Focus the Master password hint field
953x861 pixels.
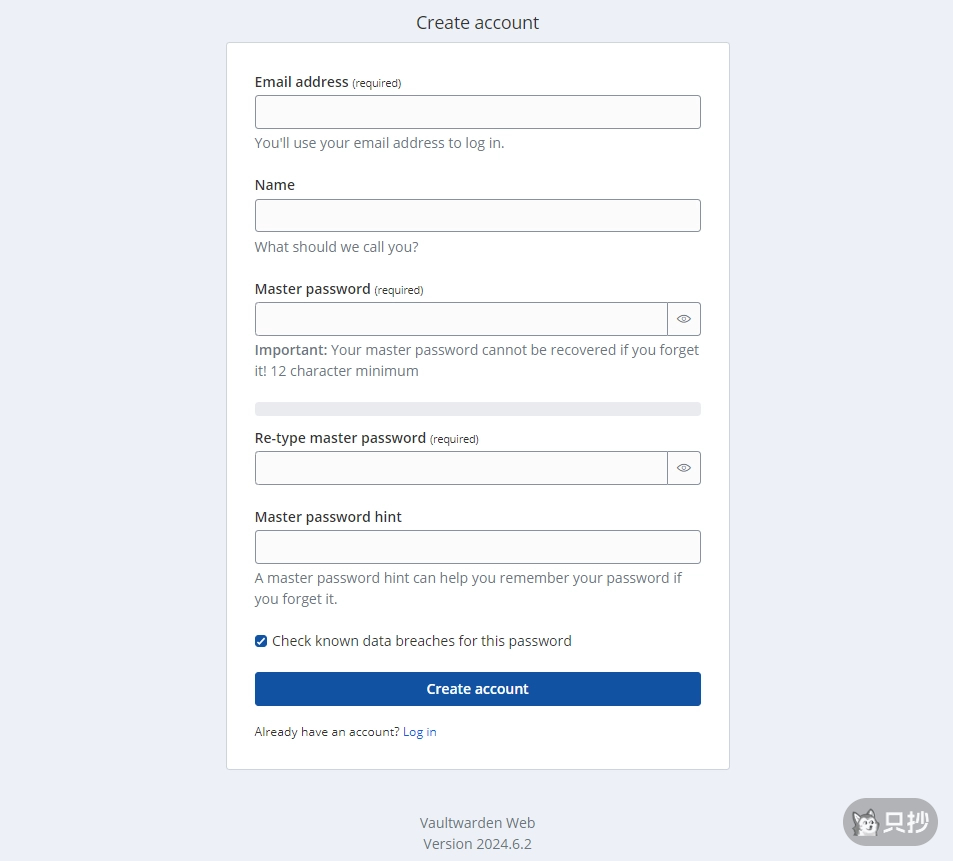click(477, 547)
